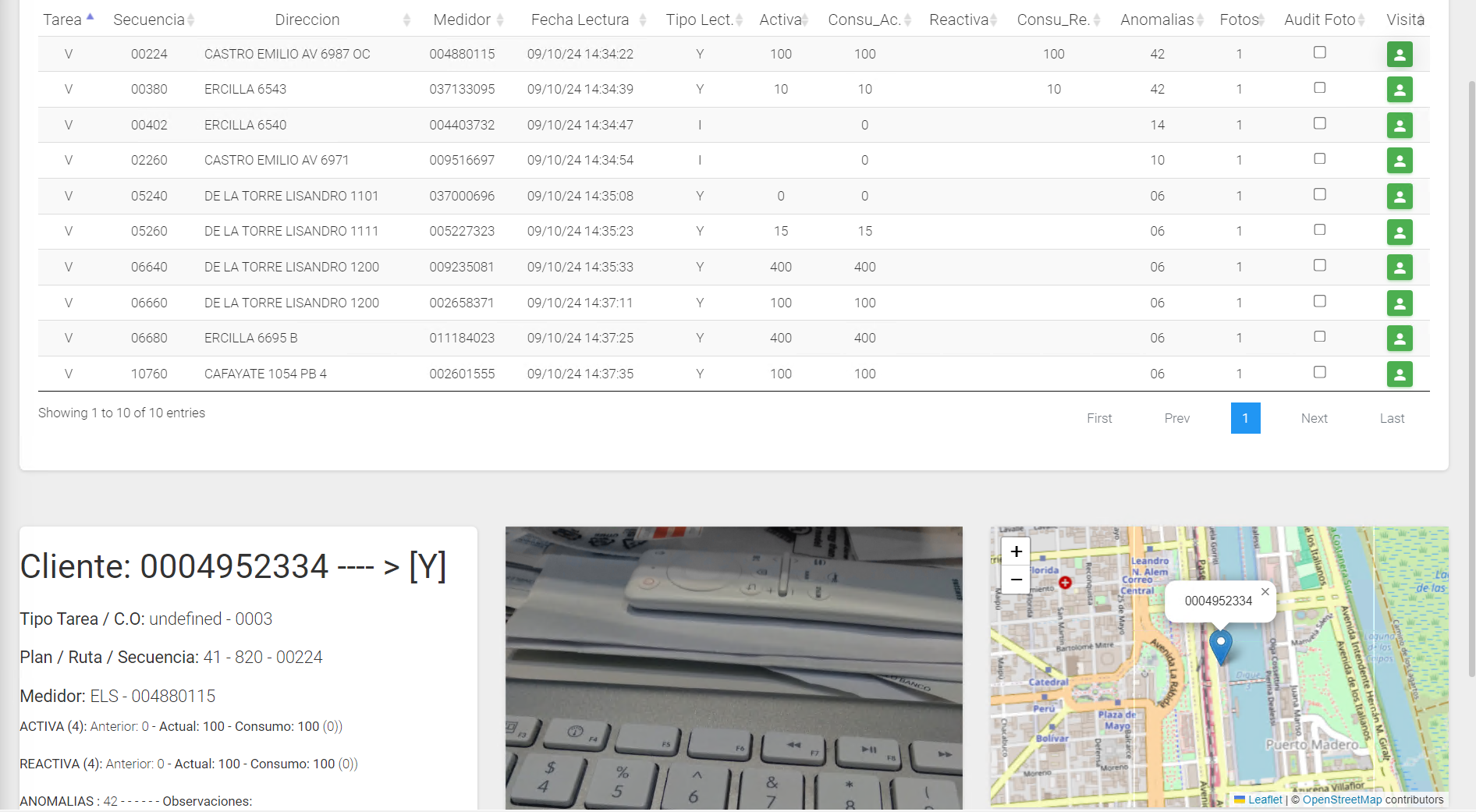Open visit icon for sequence 06640 row
This screenshot has height=812, width=1476.
[1400, 268]
